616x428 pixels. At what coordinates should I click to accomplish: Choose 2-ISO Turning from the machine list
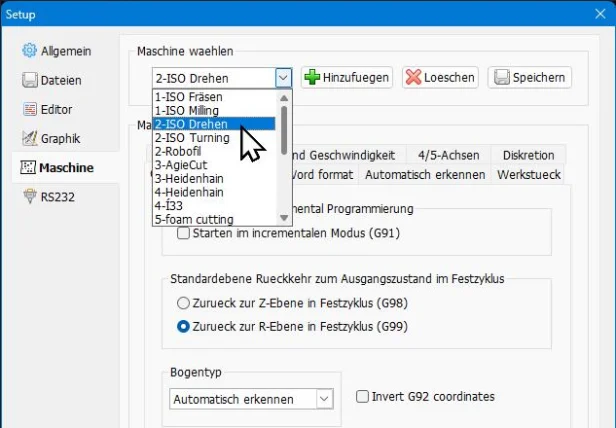pos(192,138)
